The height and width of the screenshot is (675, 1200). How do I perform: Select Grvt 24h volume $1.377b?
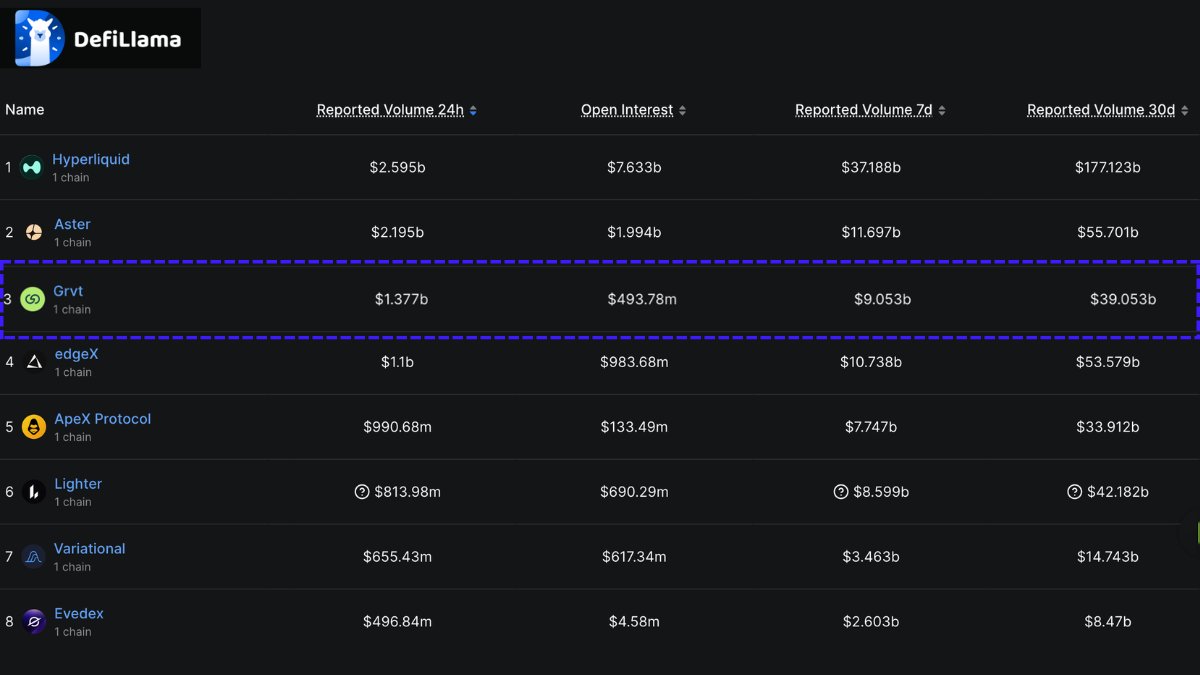coord(401,299)
